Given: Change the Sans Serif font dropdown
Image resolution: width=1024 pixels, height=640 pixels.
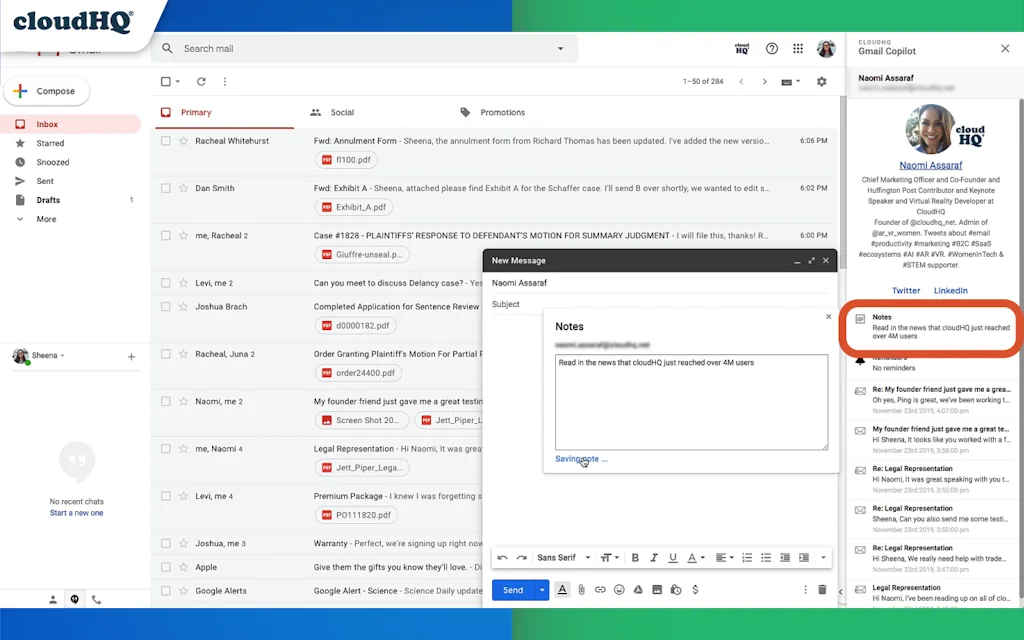Looking at the screenshot, I should pos(556,557).
